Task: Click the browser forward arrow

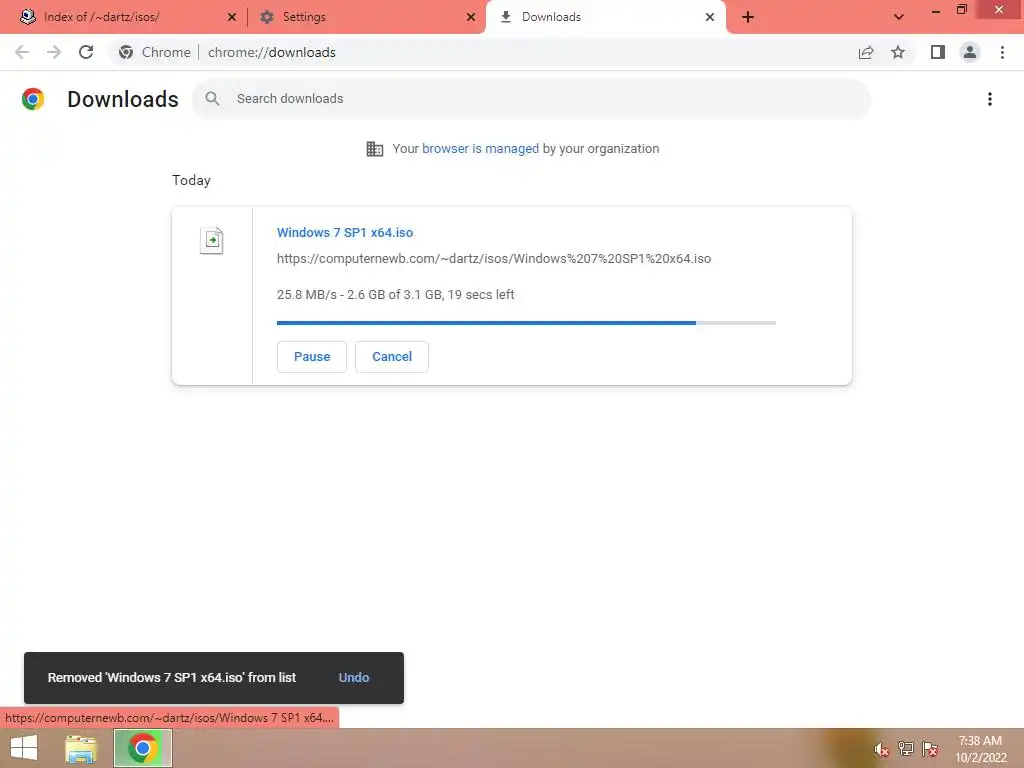Action: pyautogui.click(x=54, y=52)
